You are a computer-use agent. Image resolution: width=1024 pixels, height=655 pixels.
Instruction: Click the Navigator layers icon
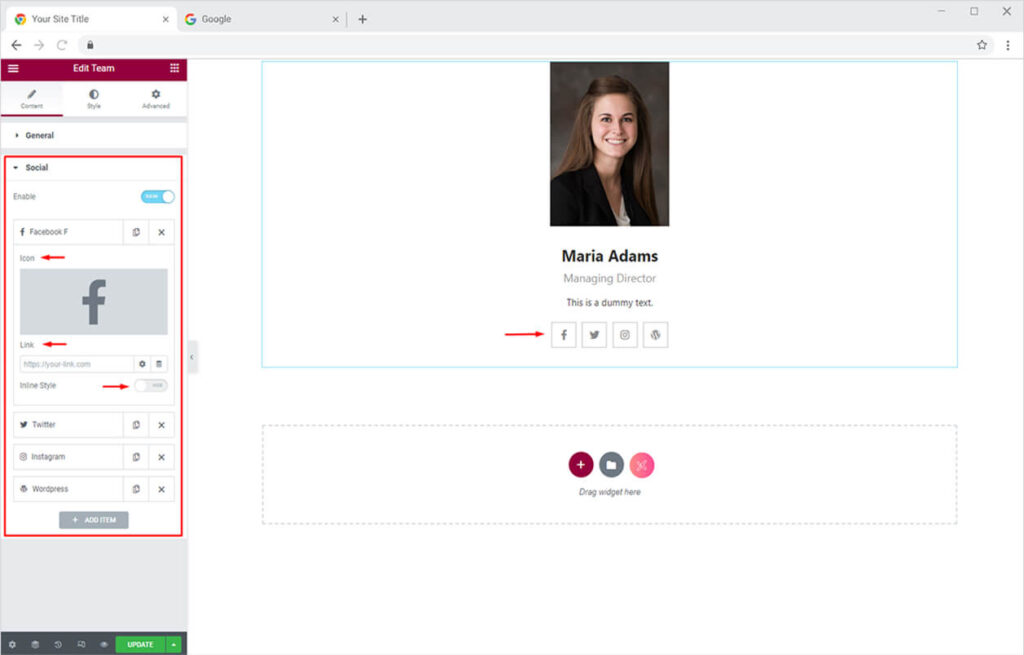pos(35,645)
